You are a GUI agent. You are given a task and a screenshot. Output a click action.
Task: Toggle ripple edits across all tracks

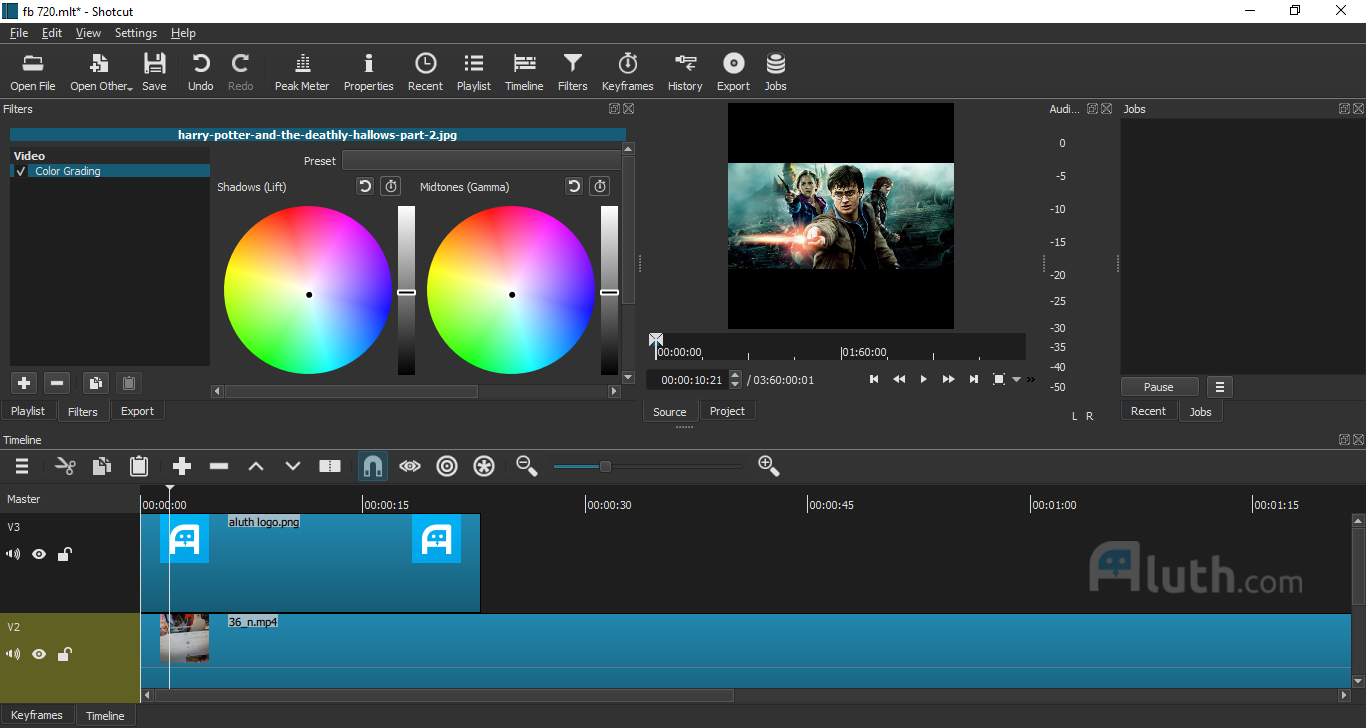point(484,466)
